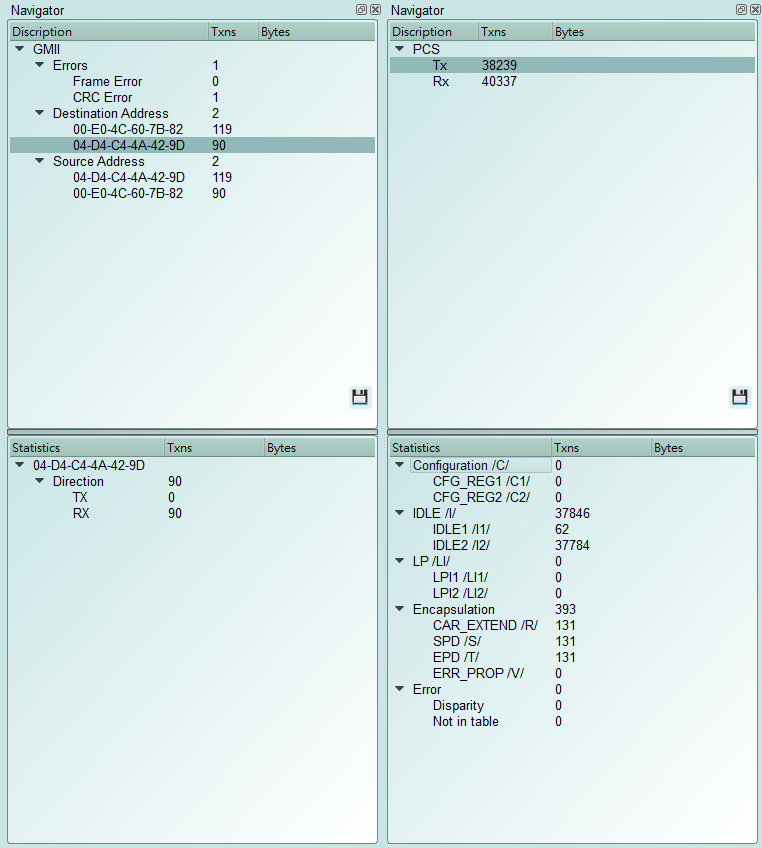
Task: Select the SPD /S/ row
Action: 572,641
